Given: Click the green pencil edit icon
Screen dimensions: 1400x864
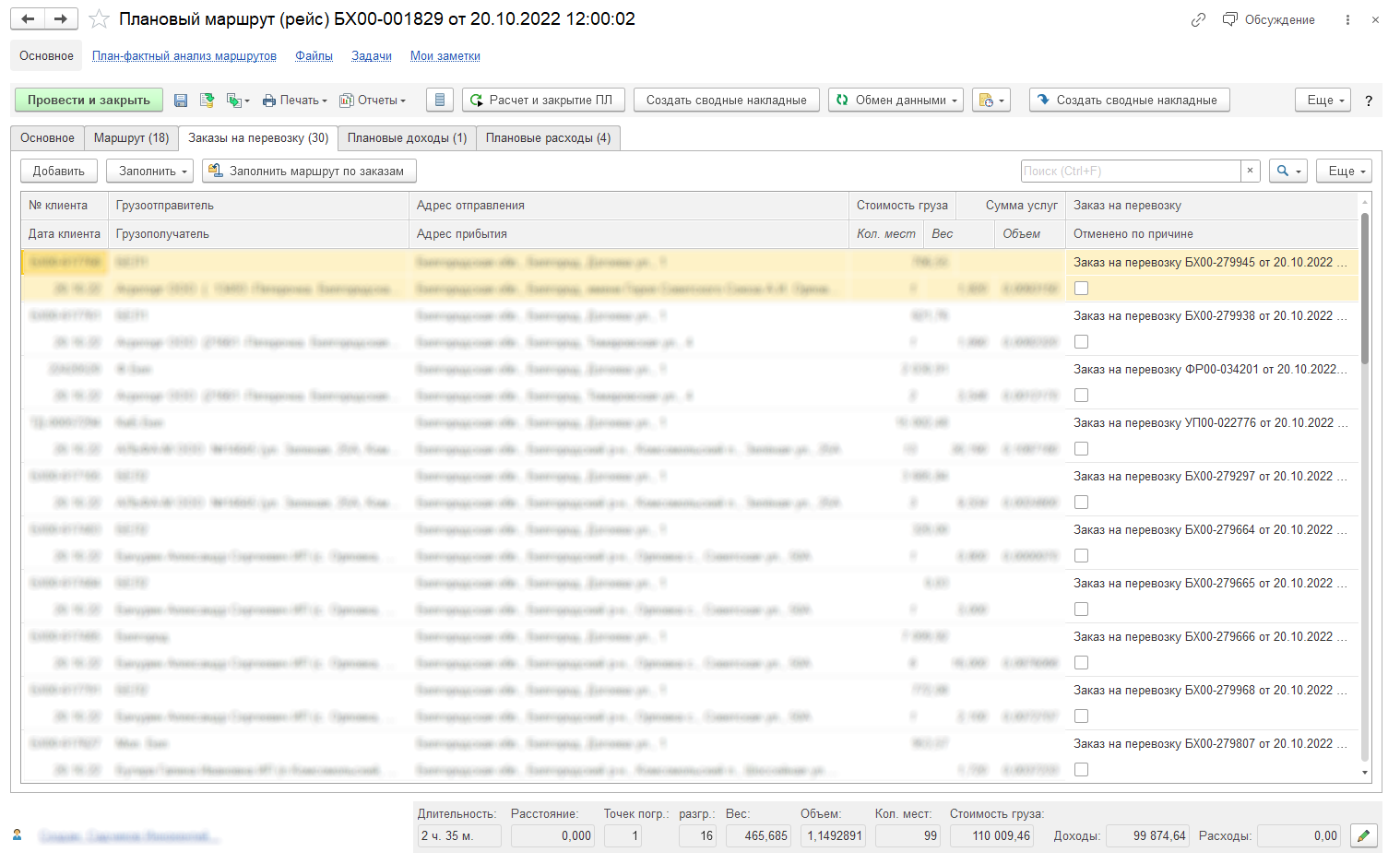Looking at the screenshot, I should point(1363,836).
